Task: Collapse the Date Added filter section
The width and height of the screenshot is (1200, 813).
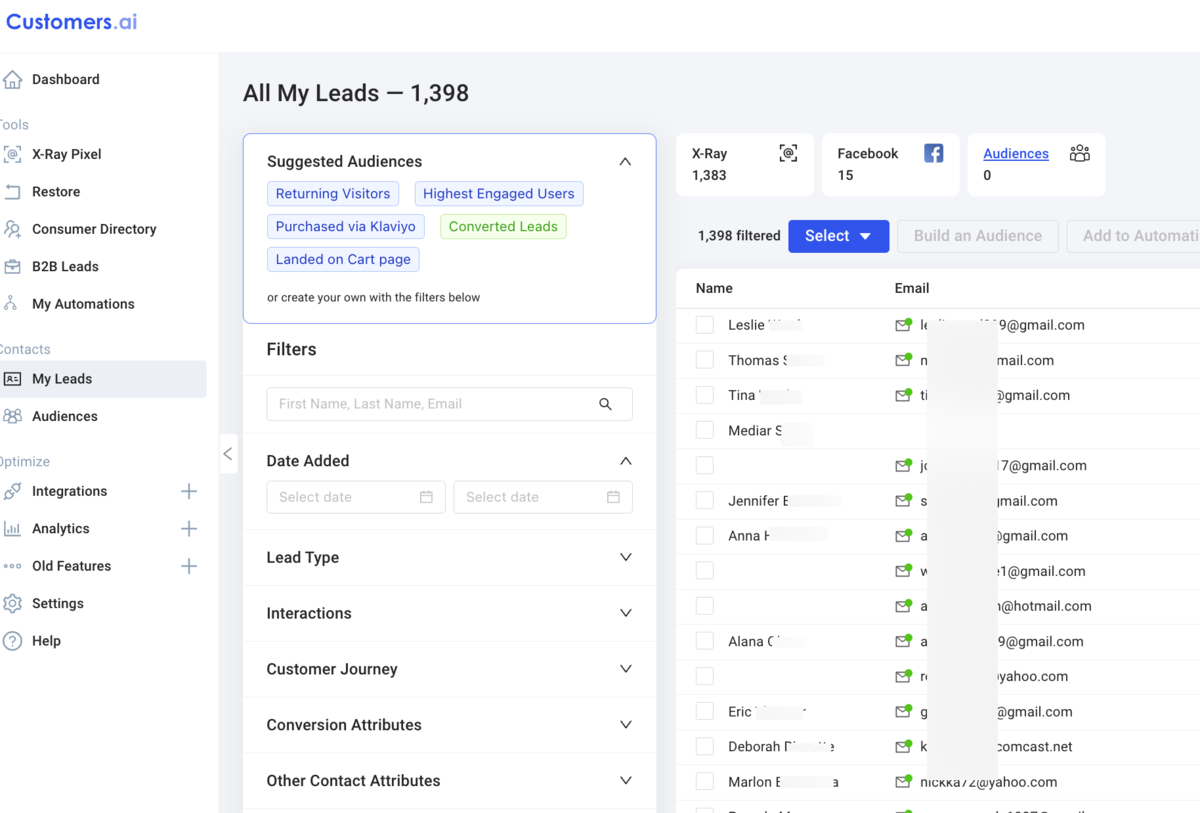Action: tap(626, 461)
